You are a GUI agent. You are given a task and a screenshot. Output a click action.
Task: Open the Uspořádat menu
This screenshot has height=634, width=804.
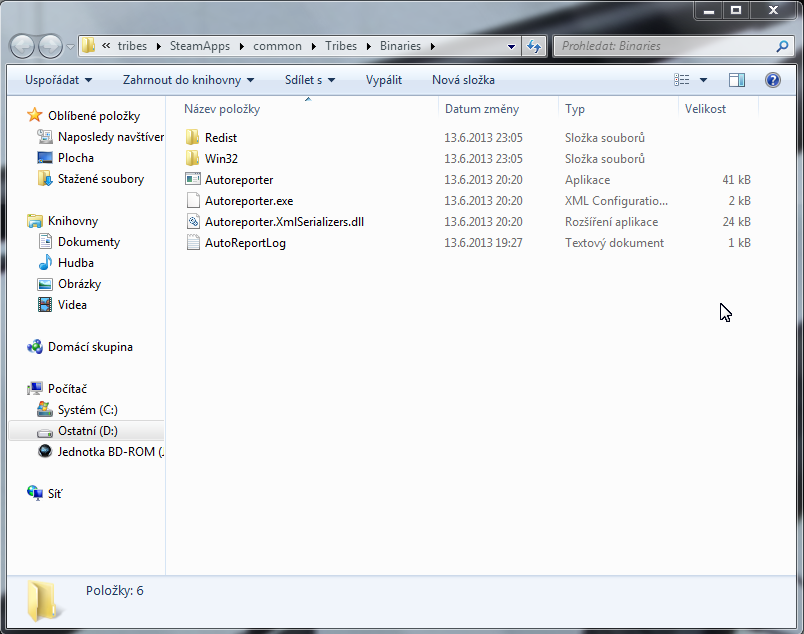(x=58, y=80)
